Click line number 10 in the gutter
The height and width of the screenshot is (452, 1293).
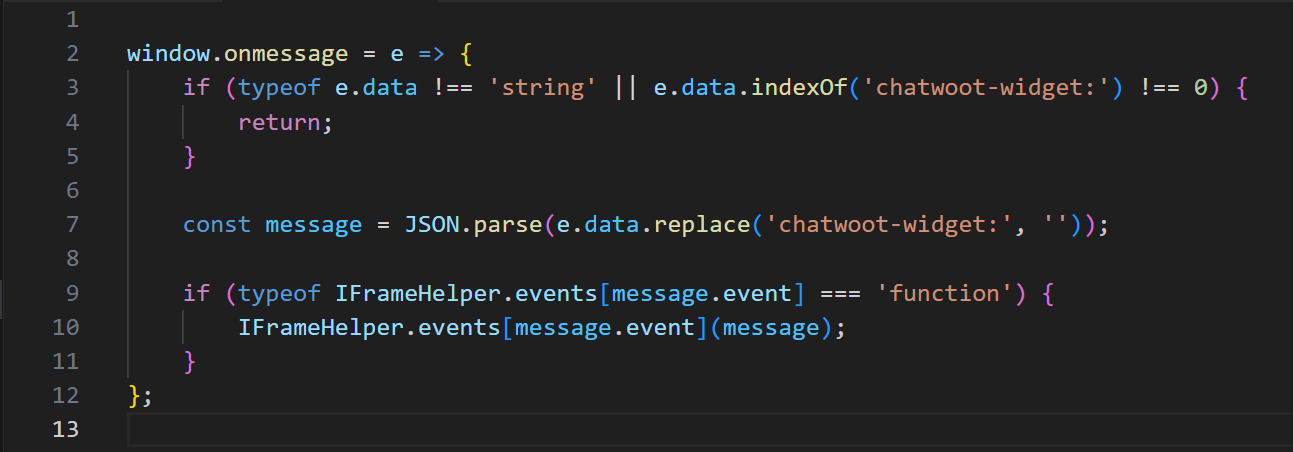pos(65,327)
